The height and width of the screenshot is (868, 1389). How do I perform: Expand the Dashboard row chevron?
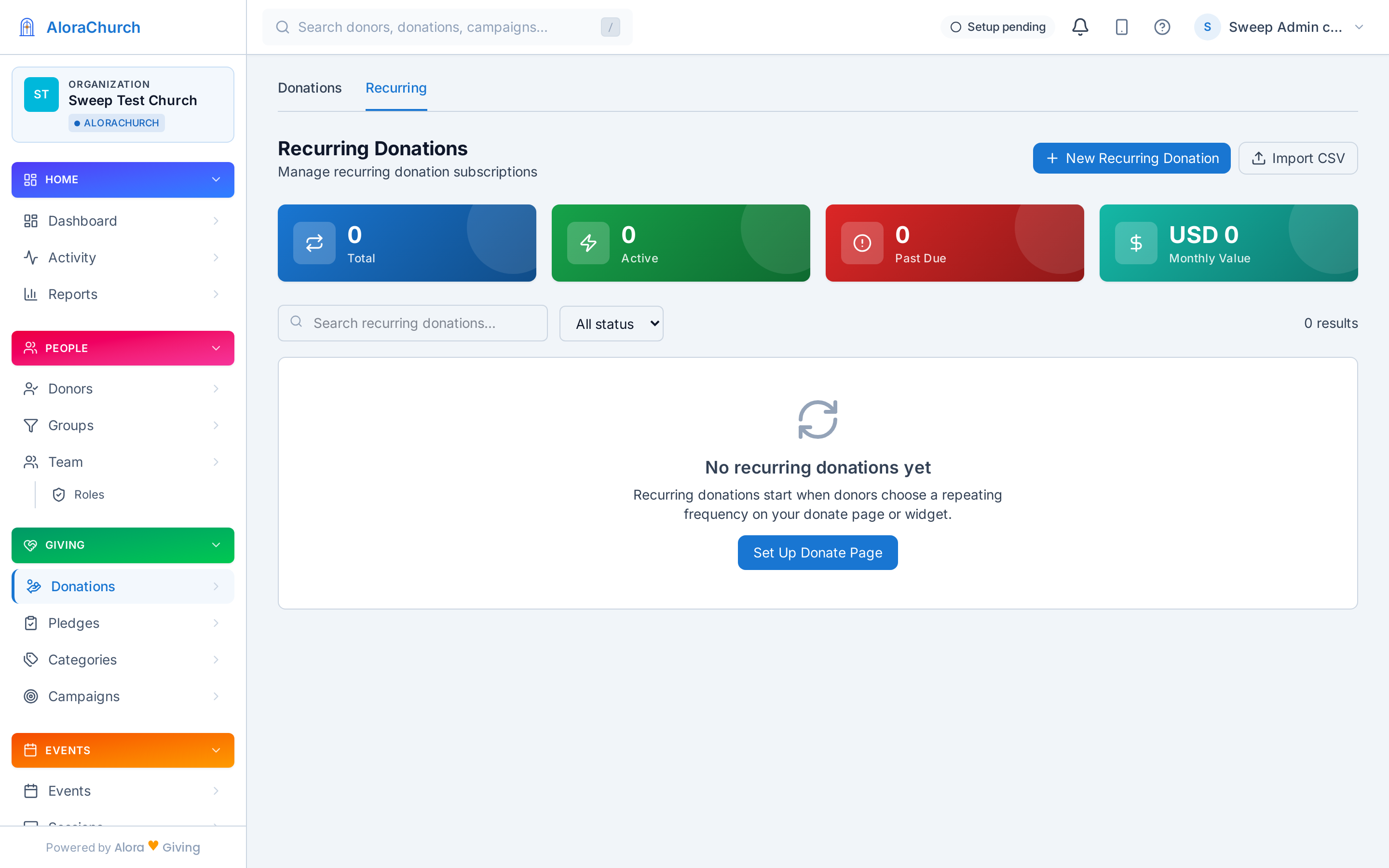[216, 221]
